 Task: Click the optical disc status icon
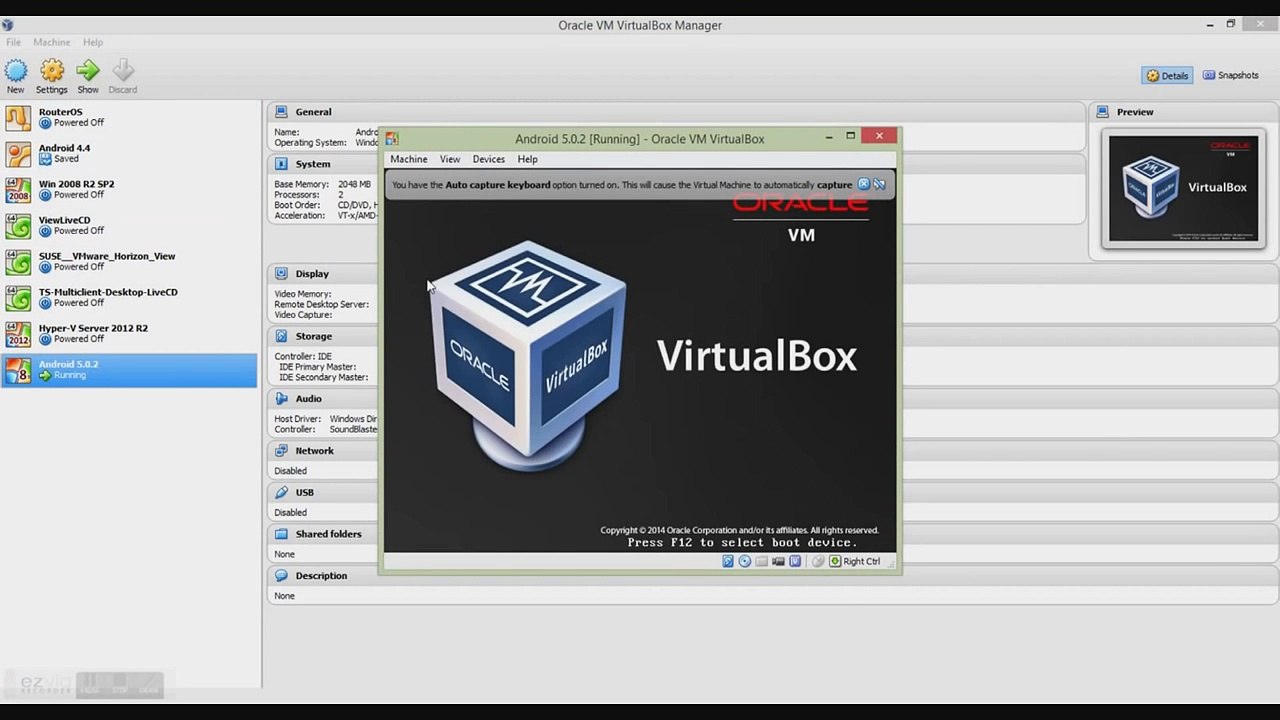[x=745, y=561]
